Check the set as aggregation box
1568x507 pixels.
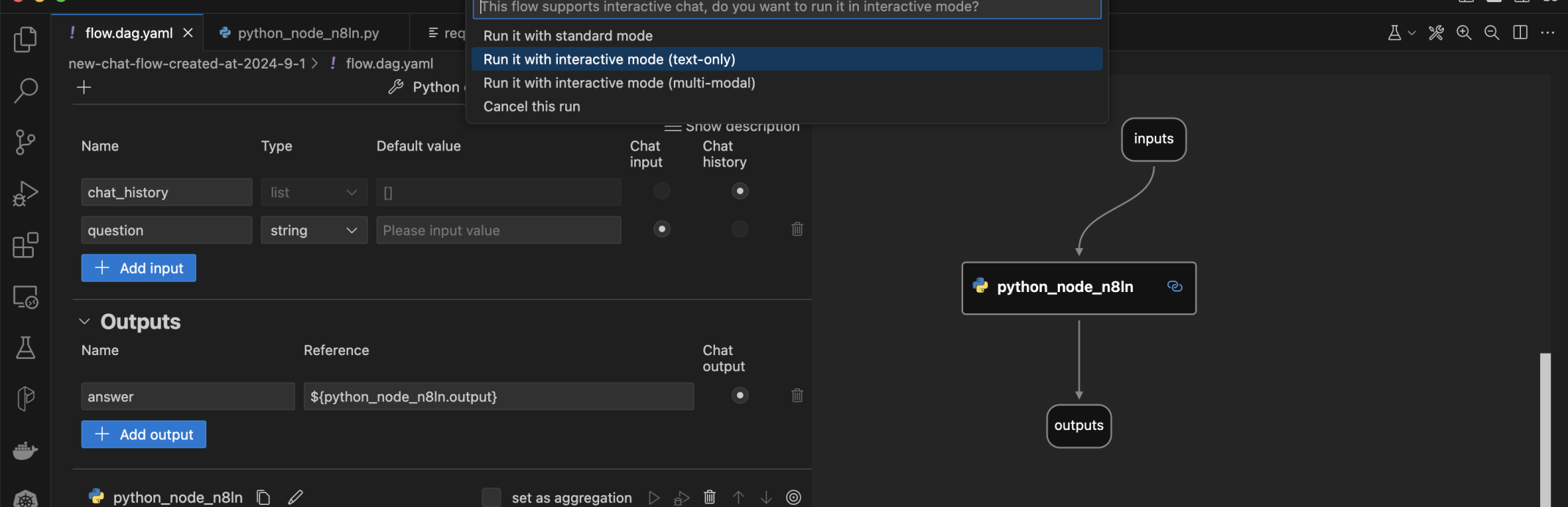tap(491, 497)
